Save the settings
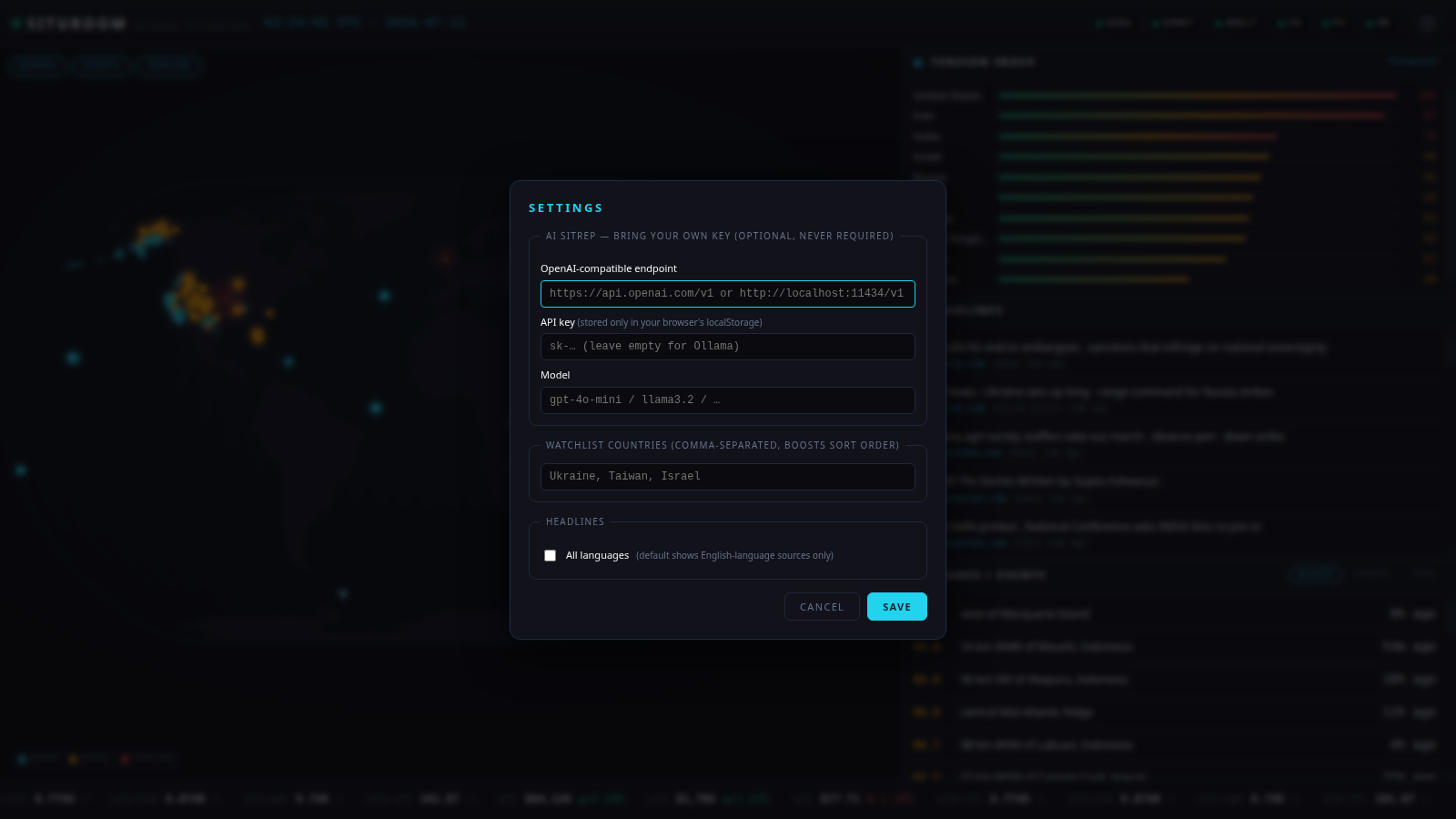This screenshot has height=819, width=1456. [x=897, y=607]
